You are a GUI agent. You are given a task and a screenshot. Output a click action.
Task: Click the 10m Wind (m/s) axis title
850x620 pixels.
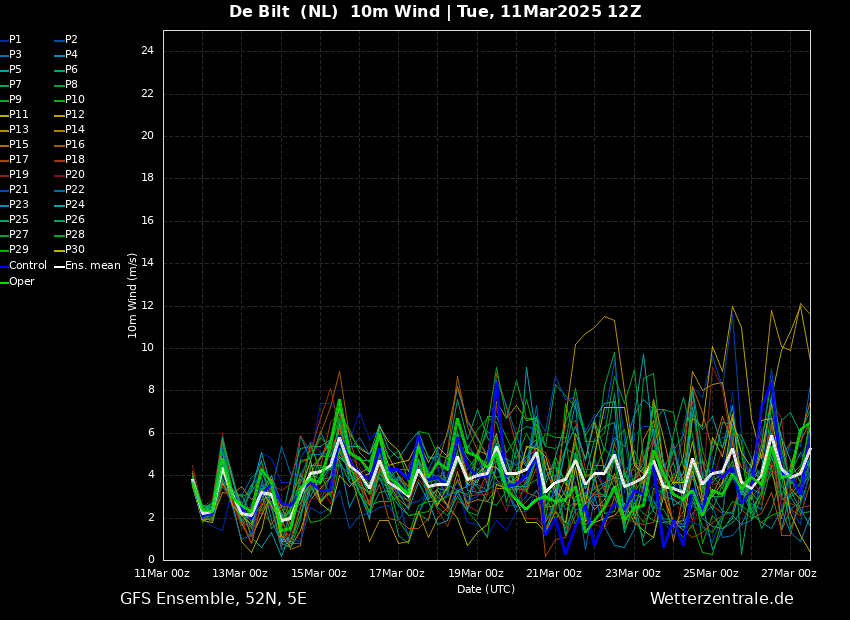click(132, 295)
